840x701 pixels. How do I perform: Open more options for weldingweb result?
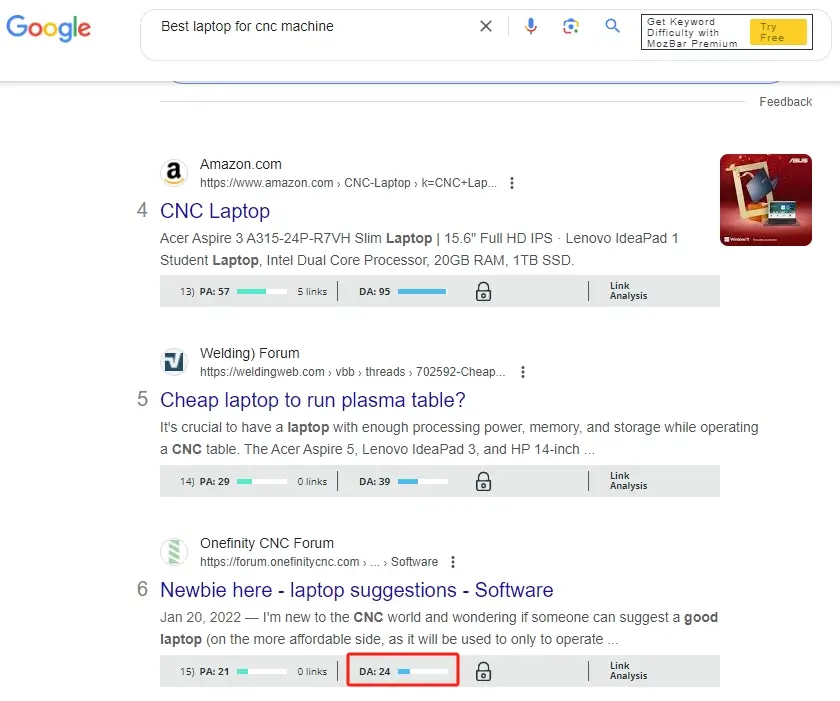tap(523, 372)
